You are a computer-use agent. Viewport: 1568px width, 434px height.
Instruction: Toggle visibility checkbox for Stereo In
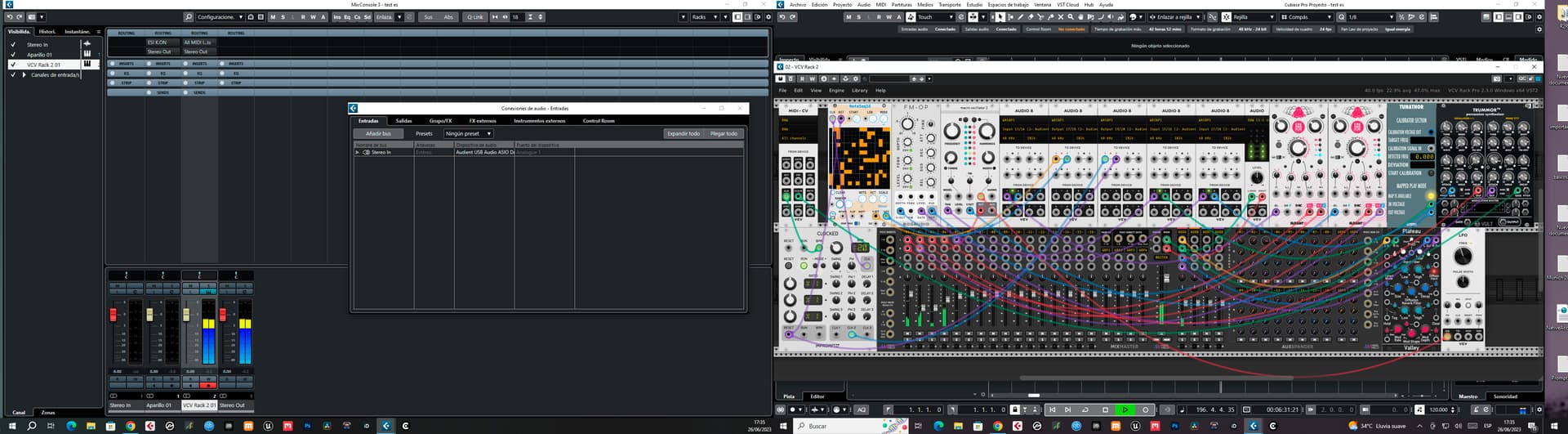click(x=13, y=45)
